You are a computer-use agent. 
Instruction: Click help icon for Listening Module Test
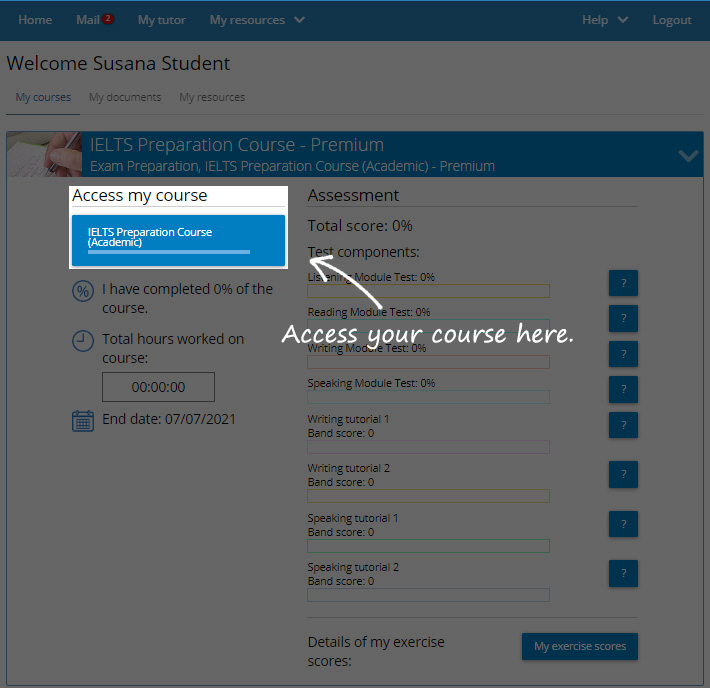[623, 283]
